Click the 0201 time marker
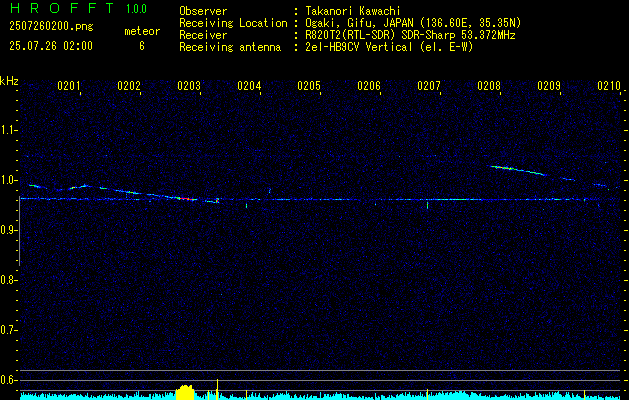 pyautogui.click(x=69, y=86)
